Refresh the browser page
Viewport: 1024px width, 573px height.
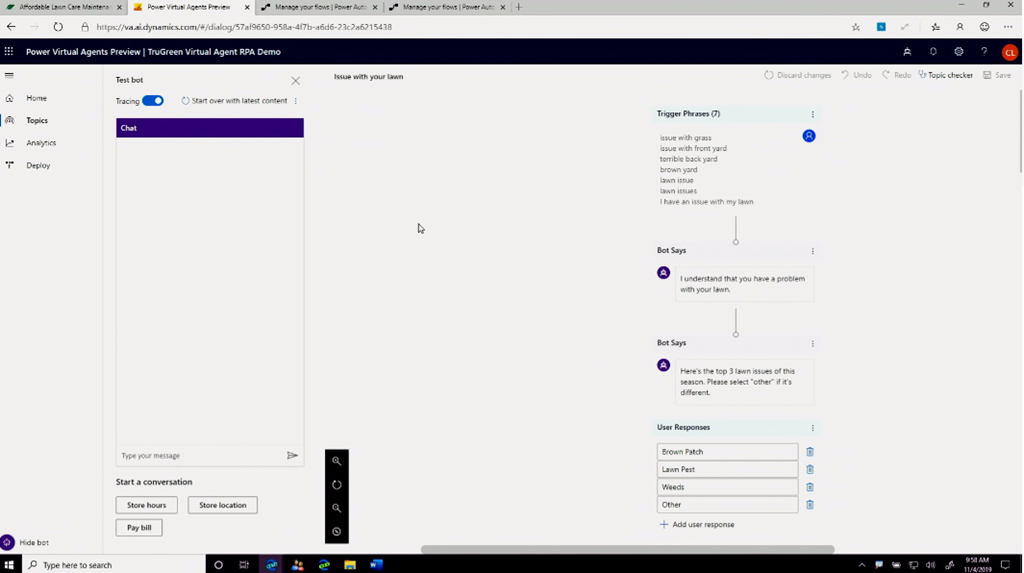[58, 27]
